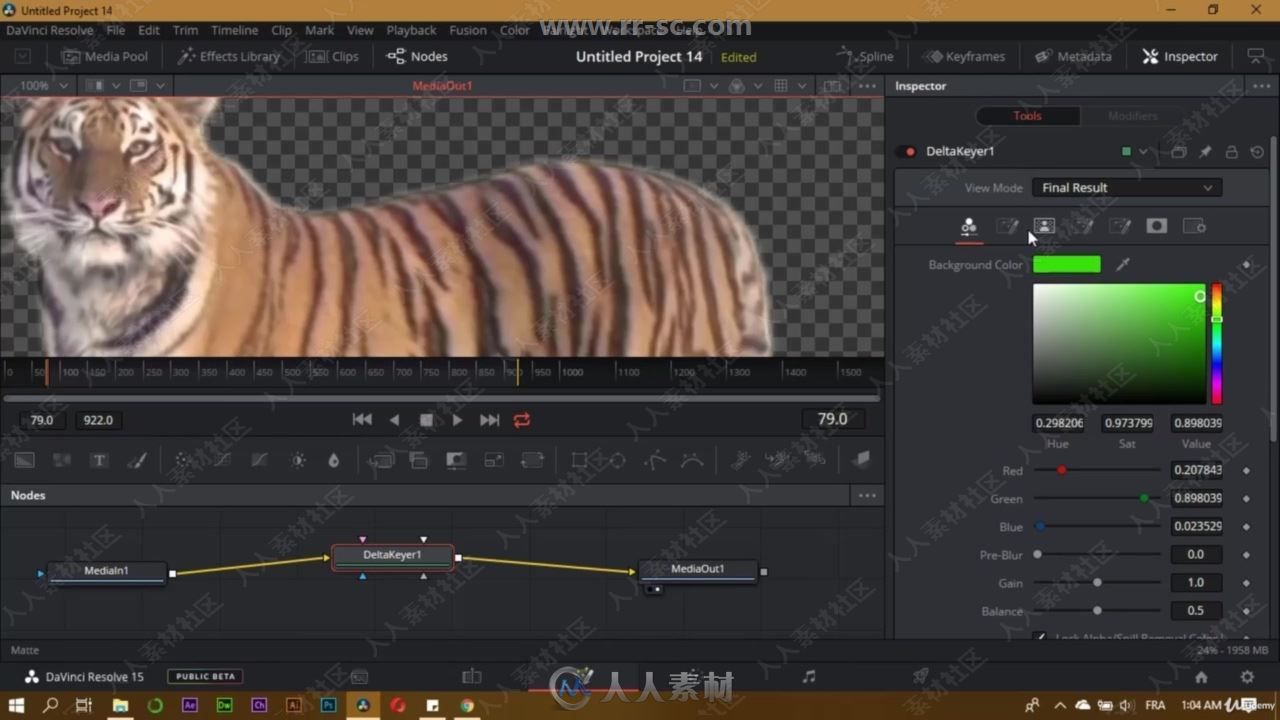Add Matte Control node from toolbar
Viewport: 1280px width, 720px height.
[x=456, y=460]
